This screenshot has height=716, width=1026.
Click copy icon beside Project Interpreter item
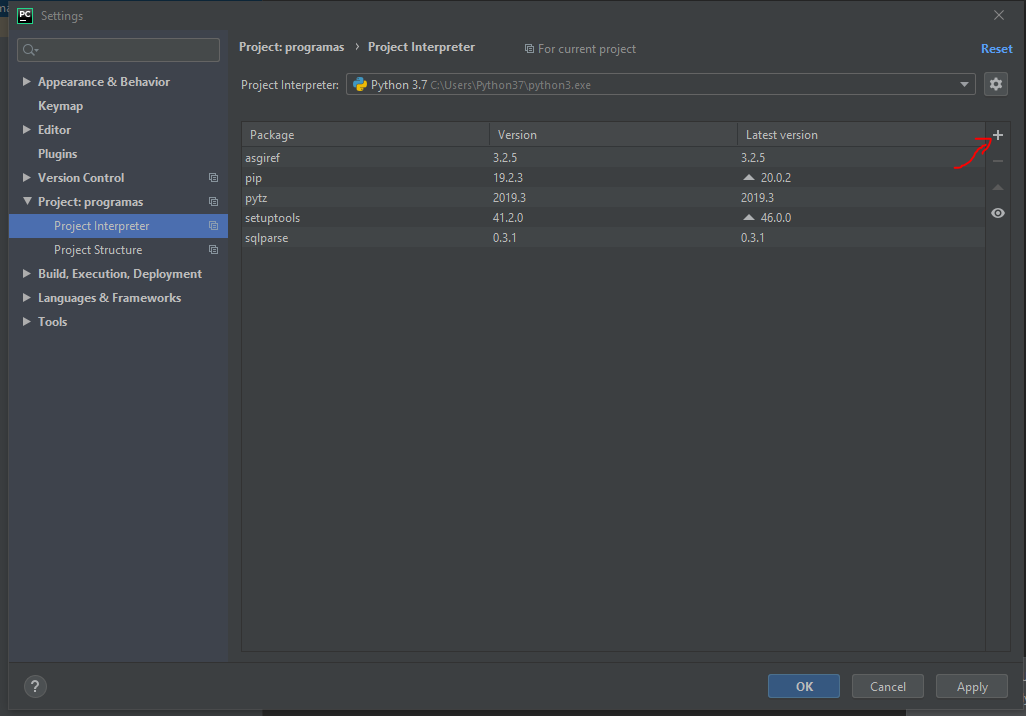click(x=213, y=226)
